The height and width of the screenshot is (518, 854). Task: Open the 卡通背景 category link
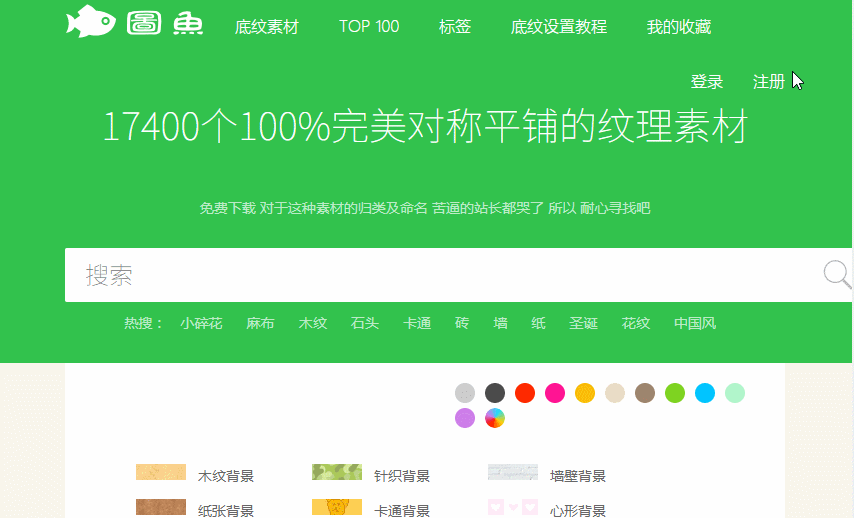(402, 511)
